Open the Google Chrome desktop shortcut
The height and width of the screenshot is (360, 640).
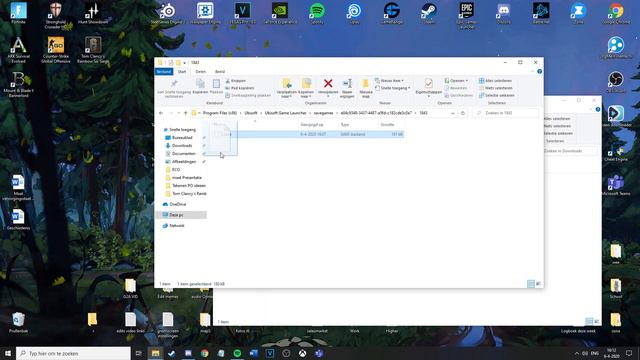(616, 13)
